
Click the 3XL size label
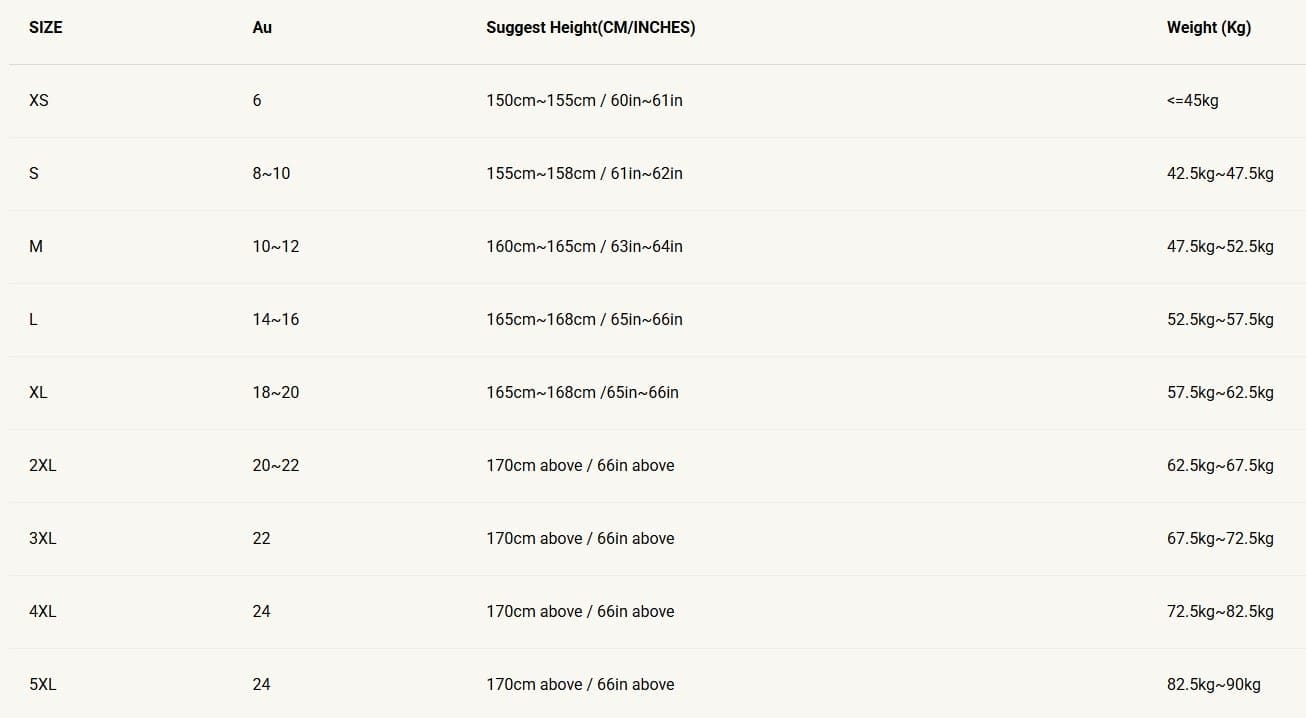(43, 538)
